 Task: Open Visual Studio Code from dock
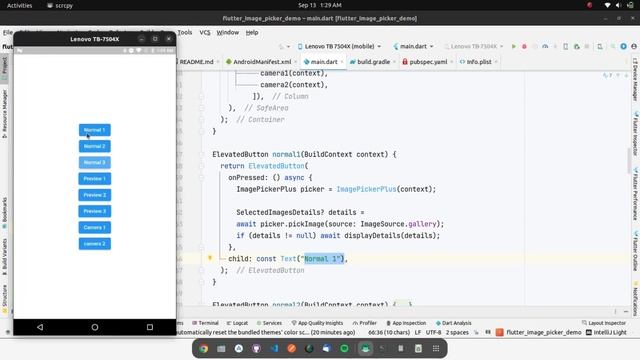(274, 349)
